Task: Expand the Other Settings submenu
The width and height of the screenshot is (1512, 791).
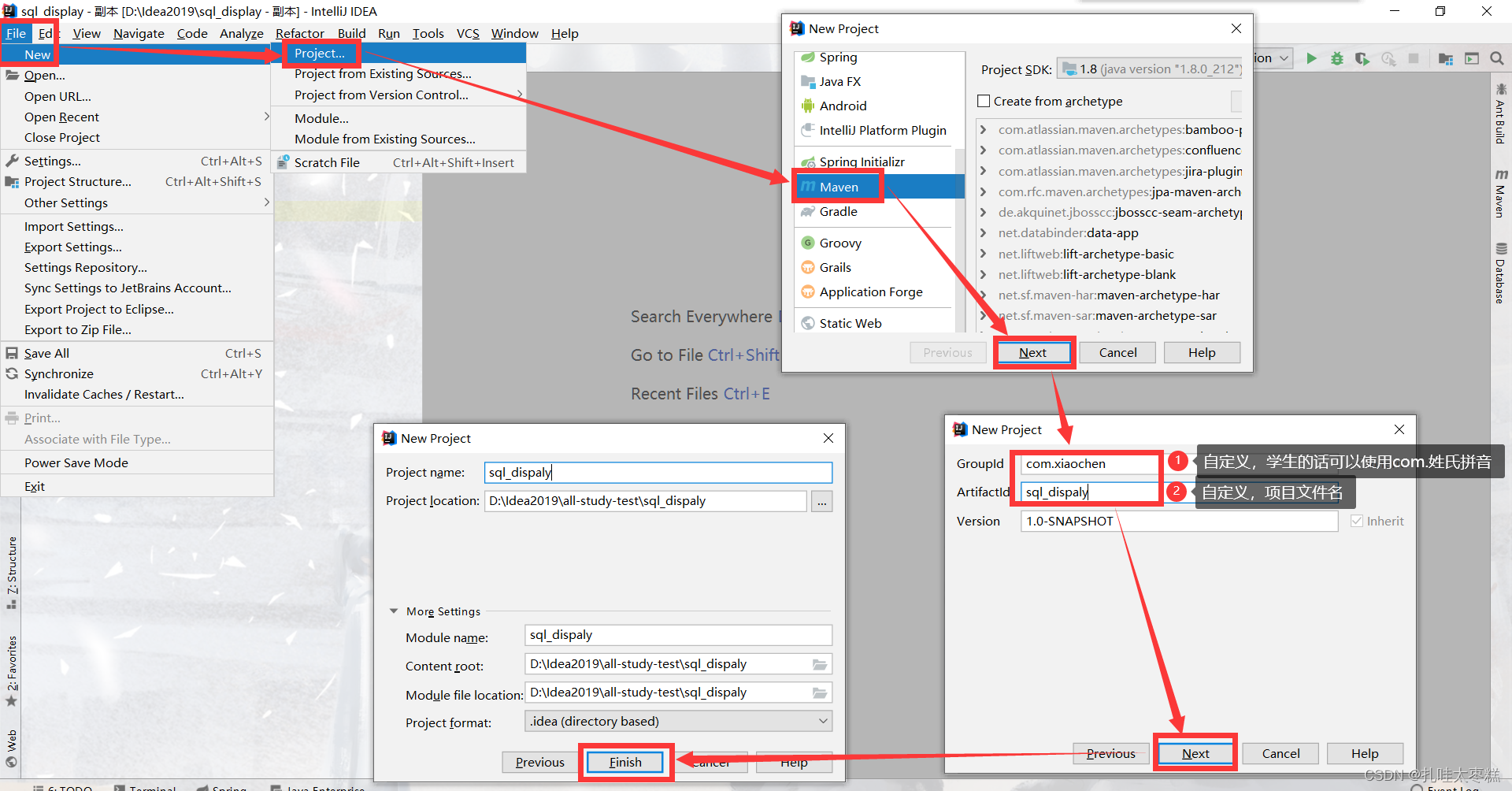Action: pyautogui.click(x=137, y=202)
